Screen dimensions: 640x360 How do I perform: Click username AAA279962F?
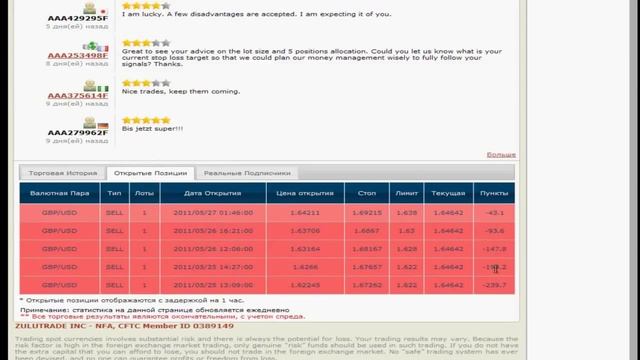[78, 133]
